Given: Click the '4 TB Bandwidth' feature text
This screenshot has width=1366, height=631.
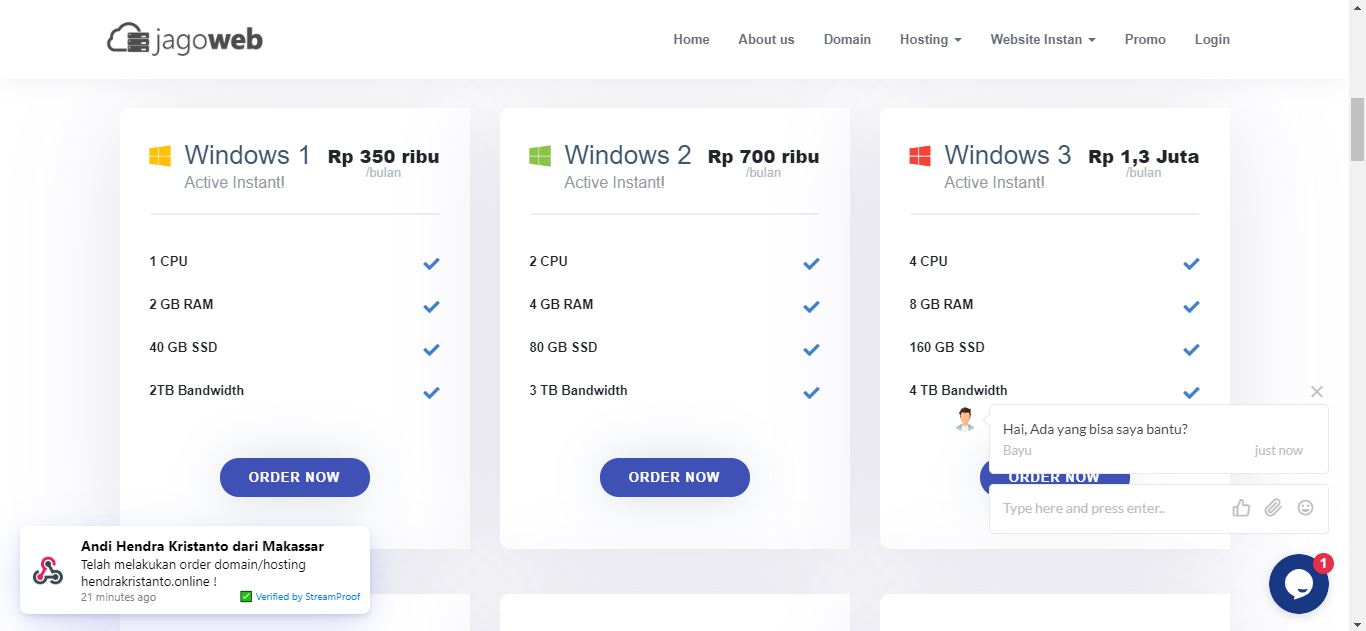Looking at the screenshot, I should tap(958, 390).
